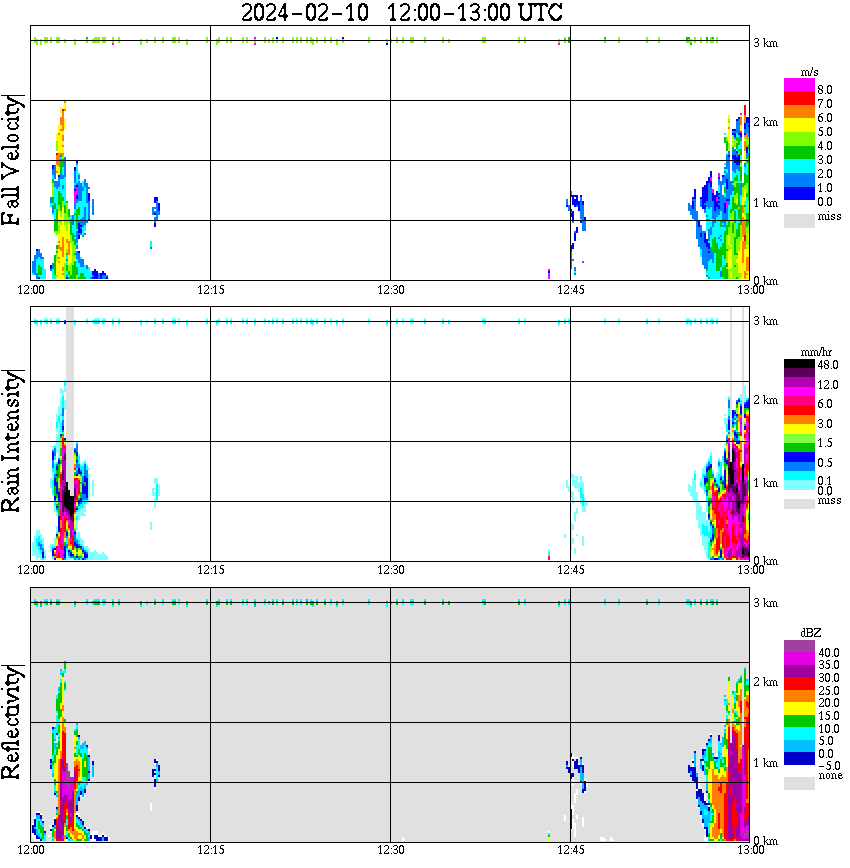This screenshot has height=868, width=850.
Task: Click the 12:15 tick label under Fall Velocity
Action: 211,290
